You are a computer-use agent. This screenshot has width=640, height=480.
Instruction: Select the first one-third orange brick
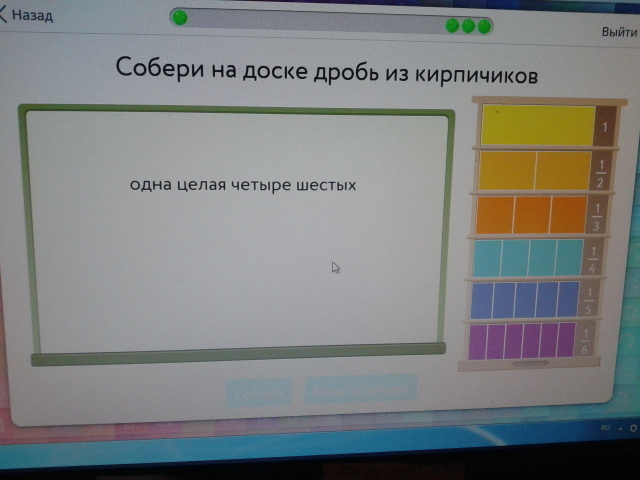pos(495,215)
